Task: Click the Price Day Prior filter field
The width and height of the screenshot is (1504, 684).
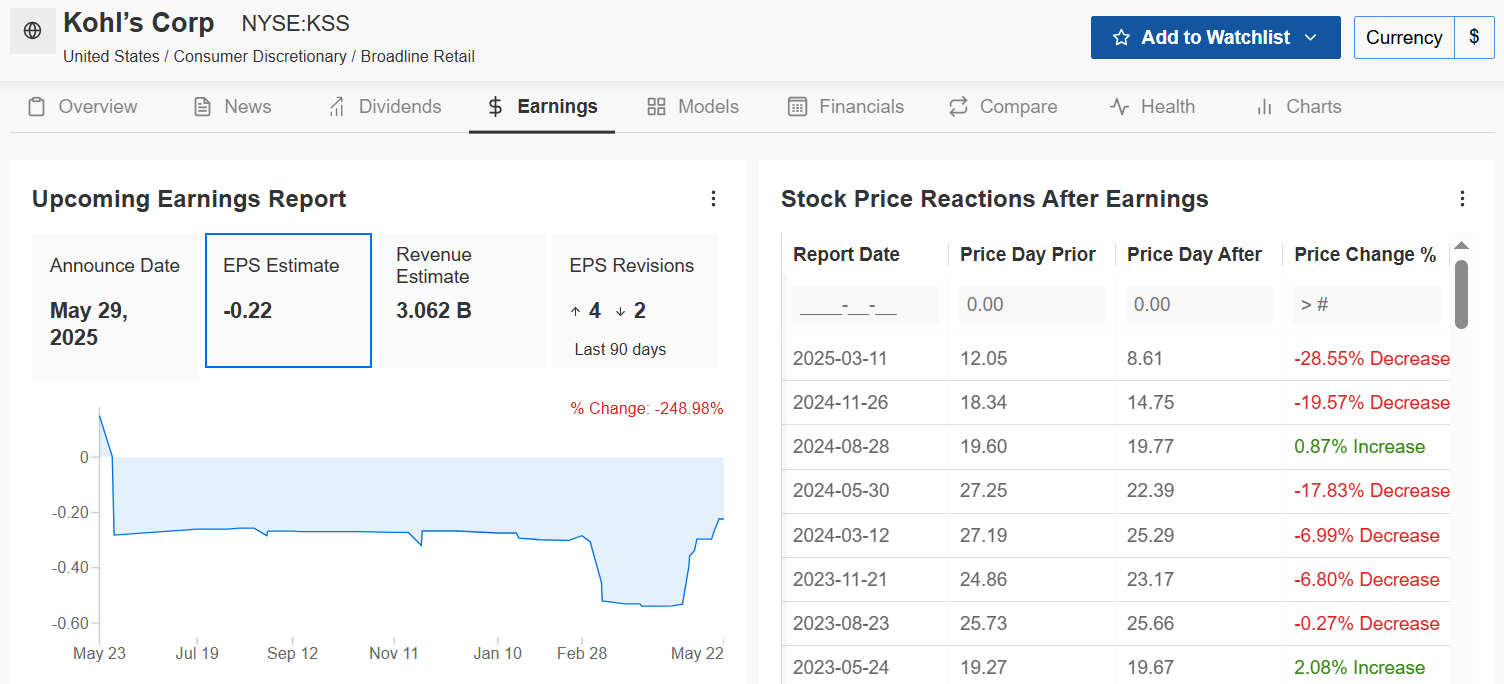Action: [x=1032, y=304]
